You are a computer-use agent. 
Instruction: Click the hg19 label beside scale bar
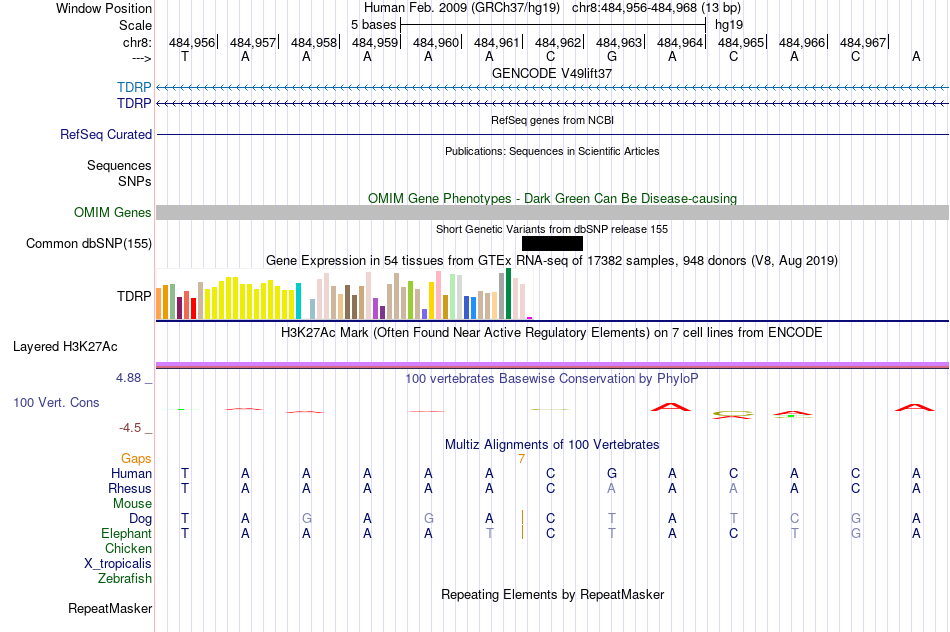(728, 25)
